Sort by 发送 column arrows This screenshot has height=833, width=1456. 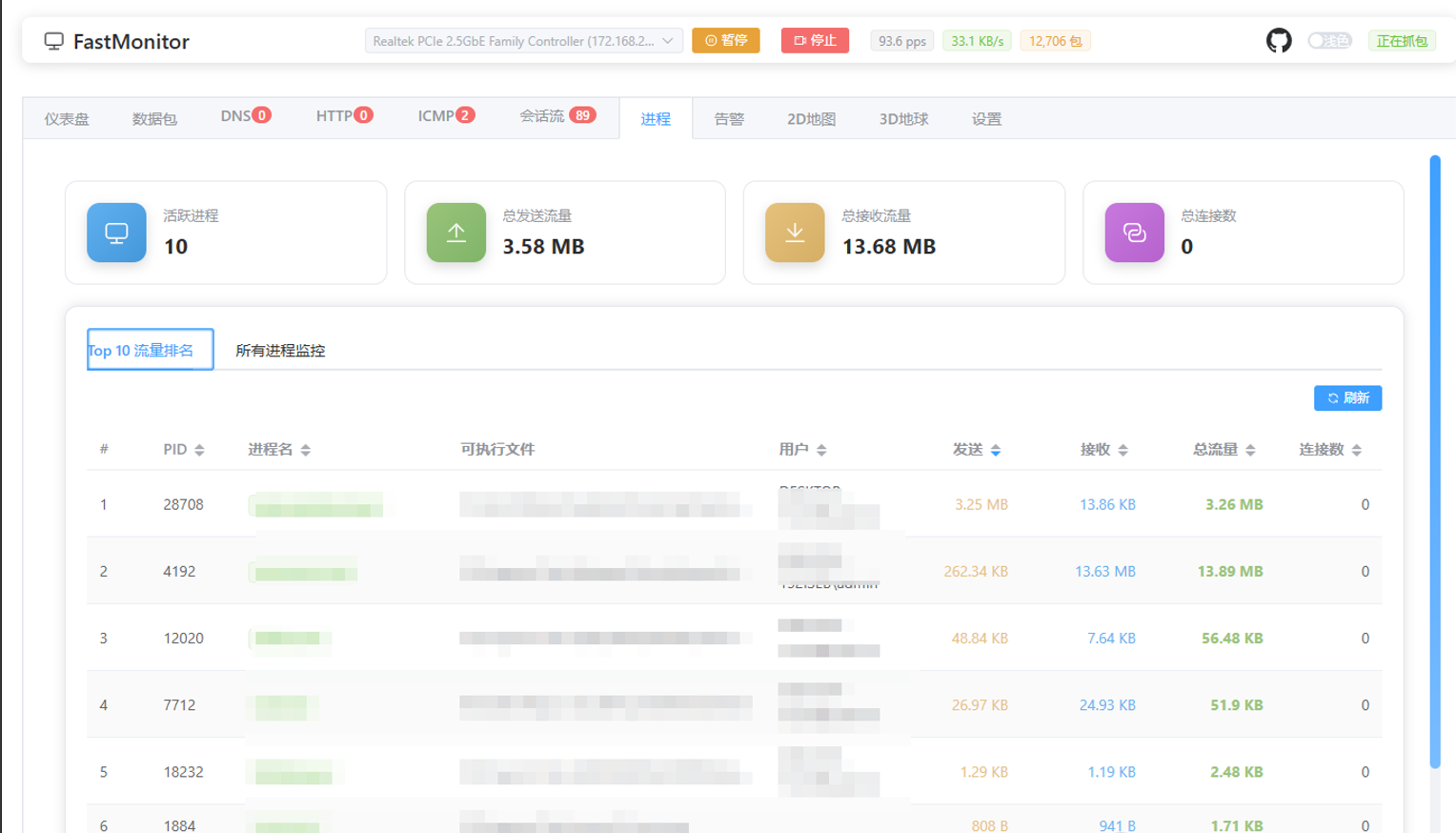coord(996,450)
